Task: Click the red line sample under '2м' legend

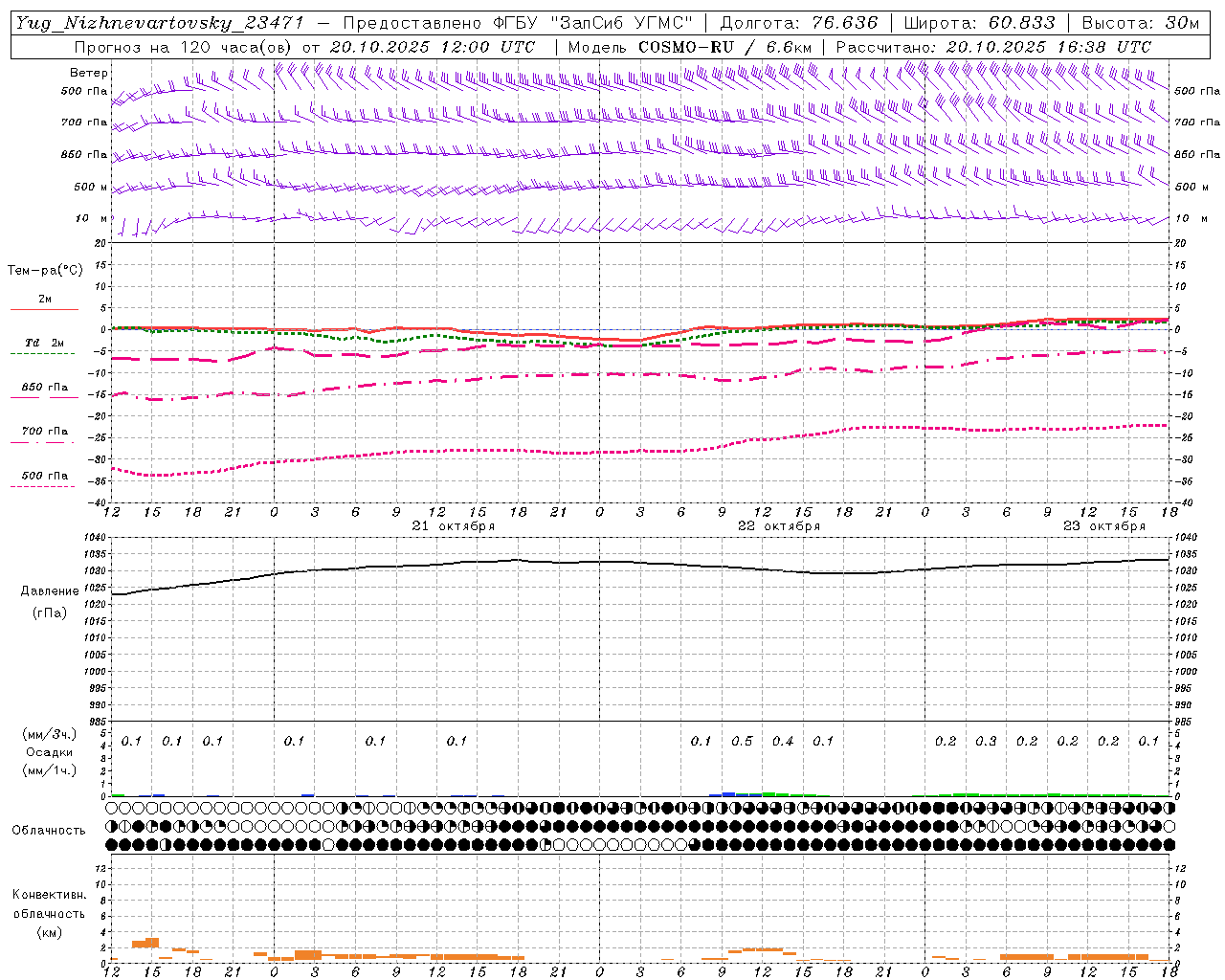Action: tap(44, 309)
